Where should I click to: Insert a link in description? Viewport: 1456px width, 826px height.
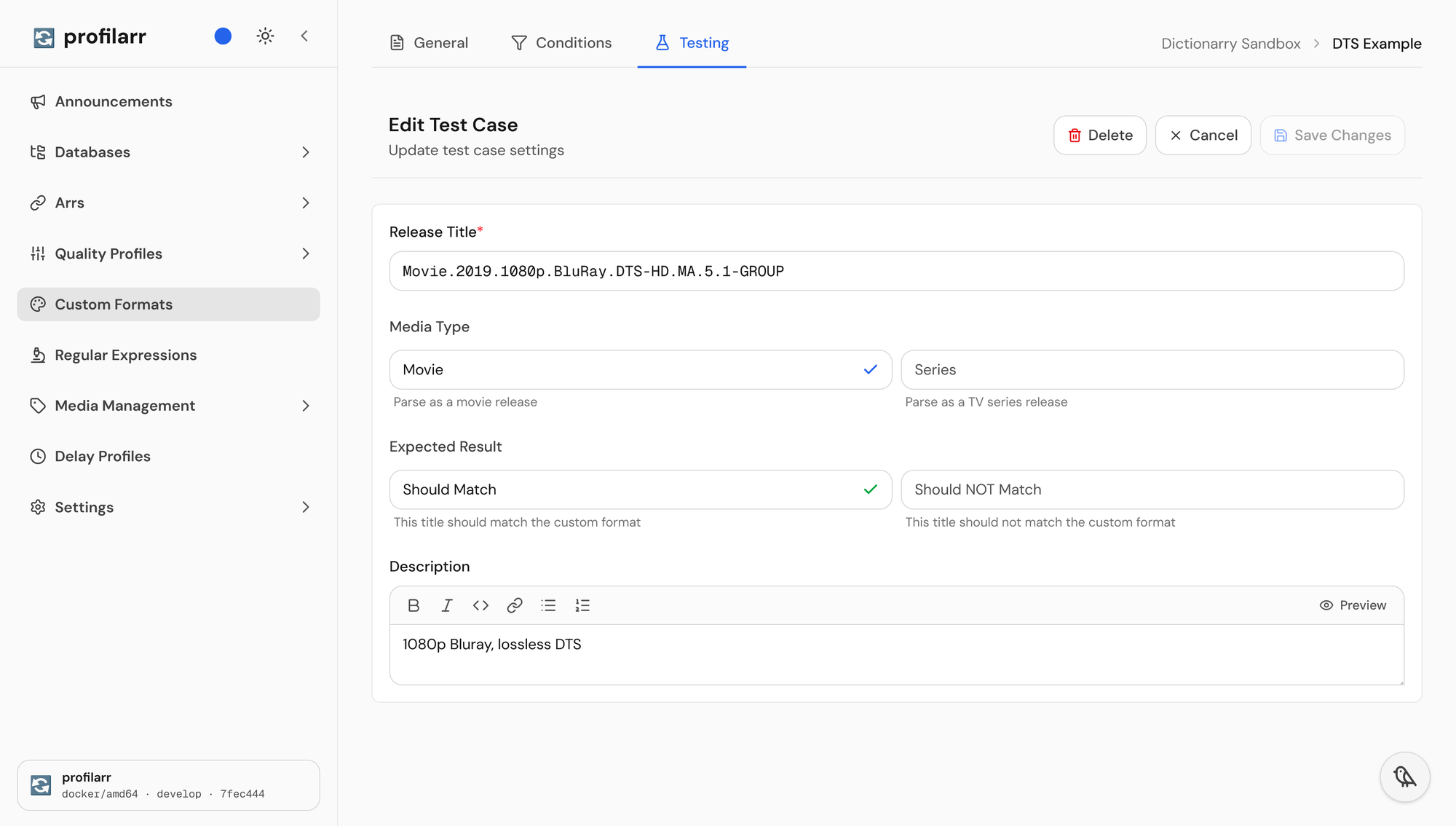pyautogui.click(x=515, y=605)
